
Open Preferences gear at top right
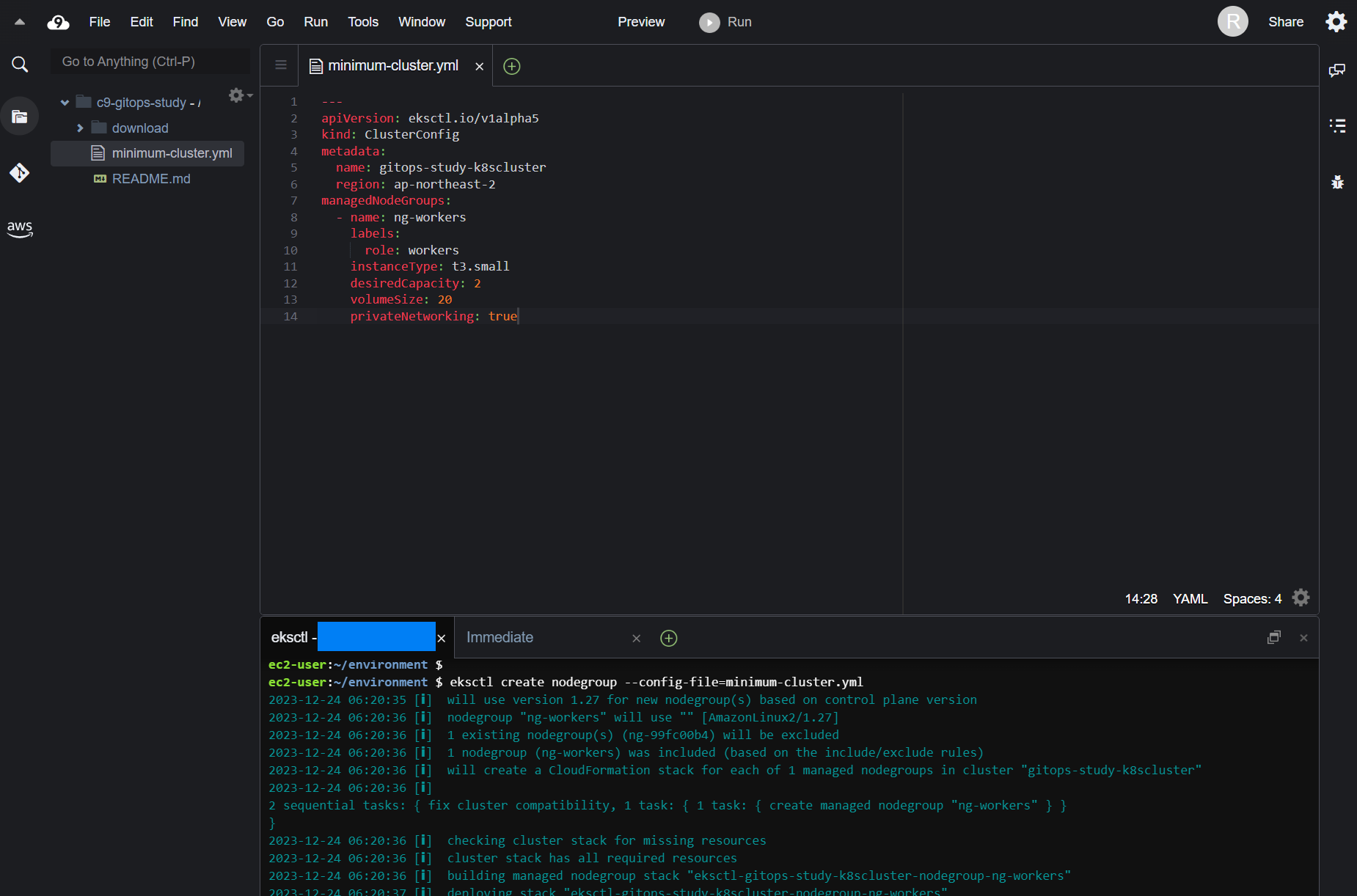1336,22
